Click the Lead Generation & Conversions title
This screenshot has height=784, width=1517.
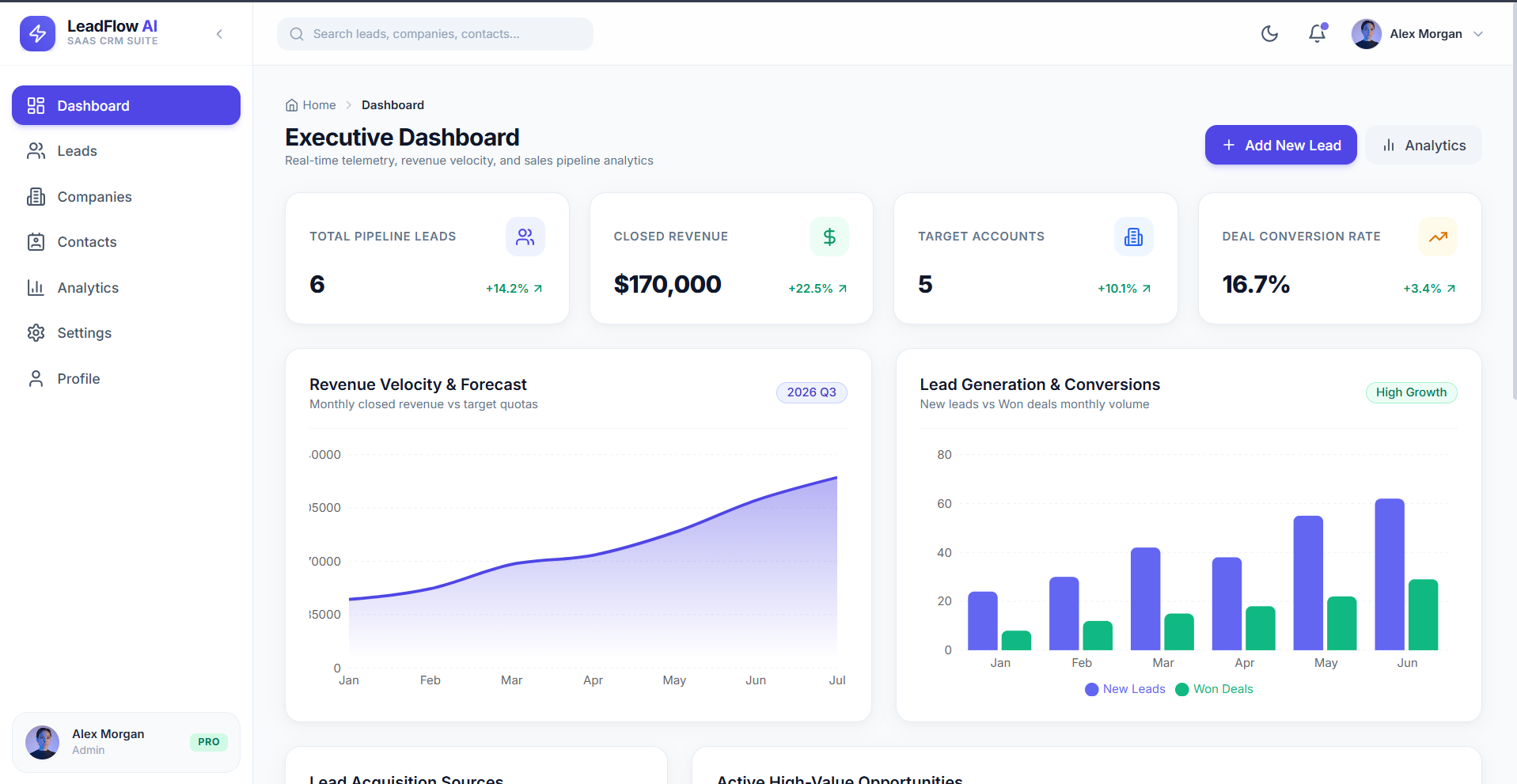pos(1040,384)
